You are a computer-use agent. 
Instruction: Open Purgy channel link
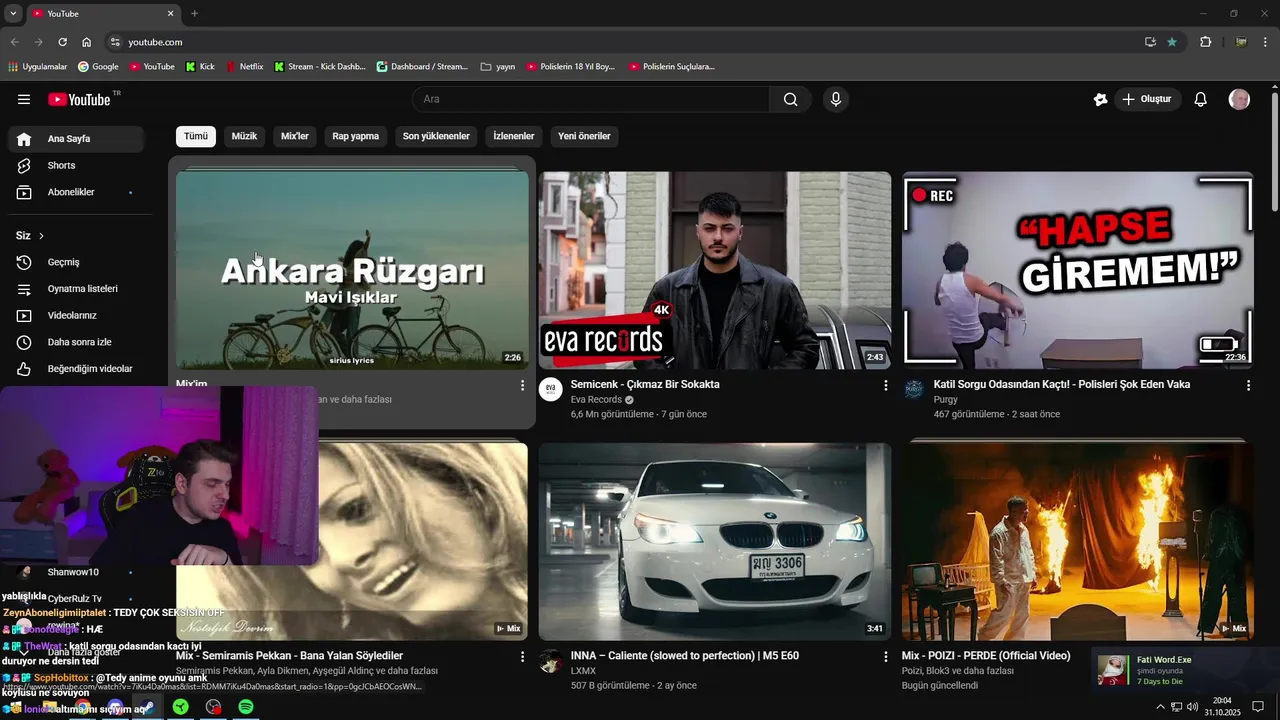[x=946, y=399]
